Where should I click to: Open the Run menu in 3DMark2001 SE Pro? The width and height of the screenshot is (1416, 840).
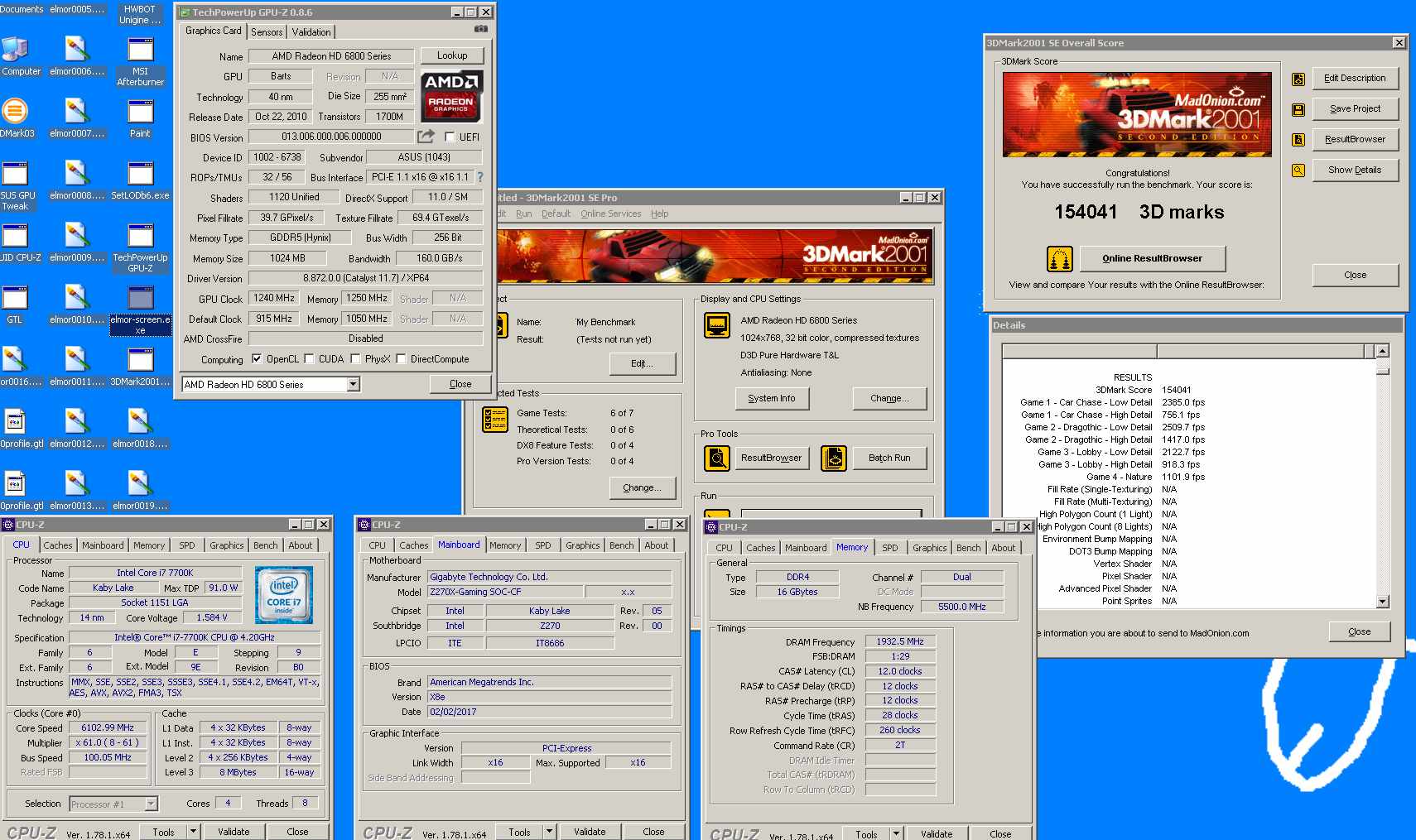(523, 214)
